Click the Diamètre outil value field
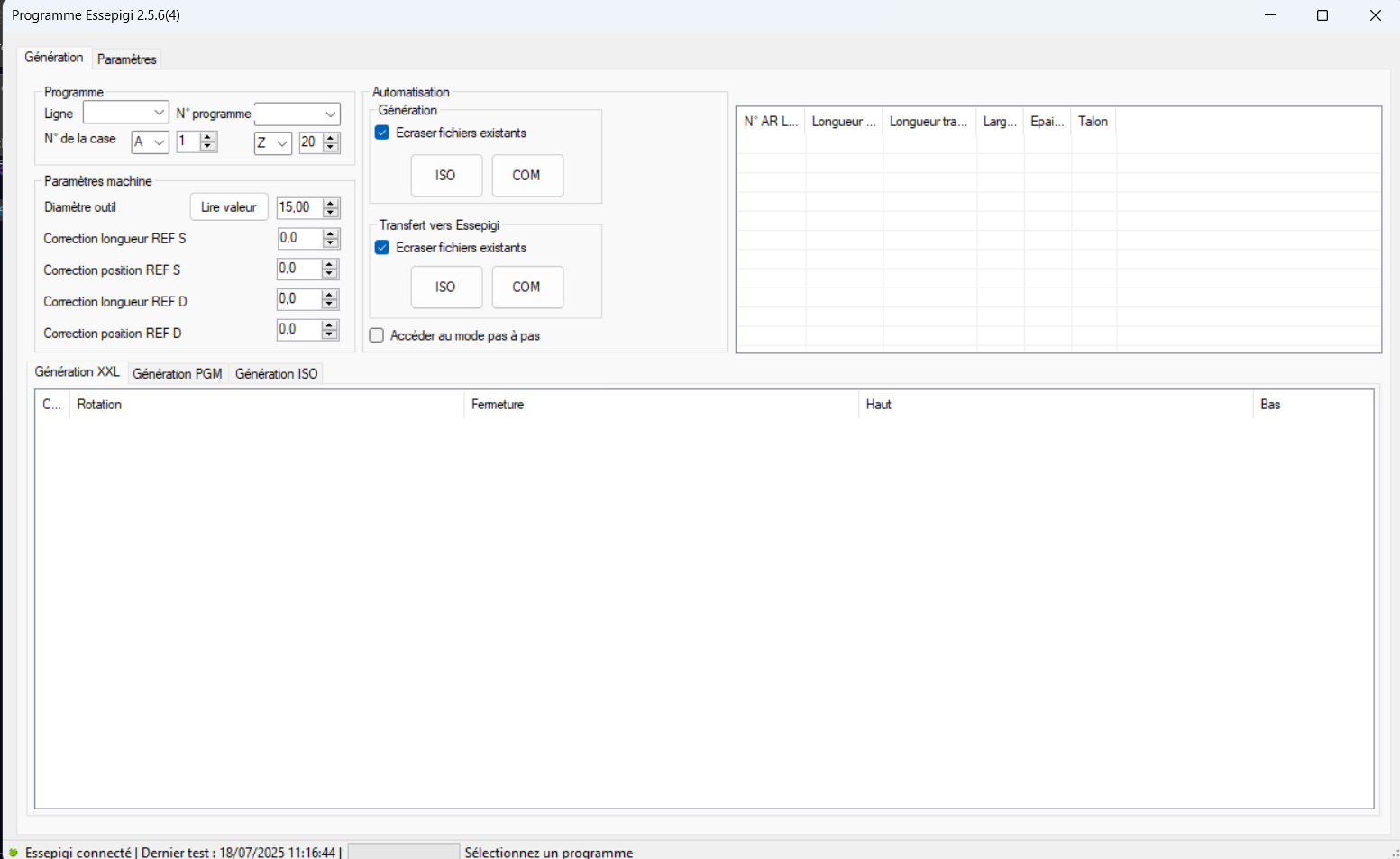This screenshot has width=1400, height=859. click(298, 207)
